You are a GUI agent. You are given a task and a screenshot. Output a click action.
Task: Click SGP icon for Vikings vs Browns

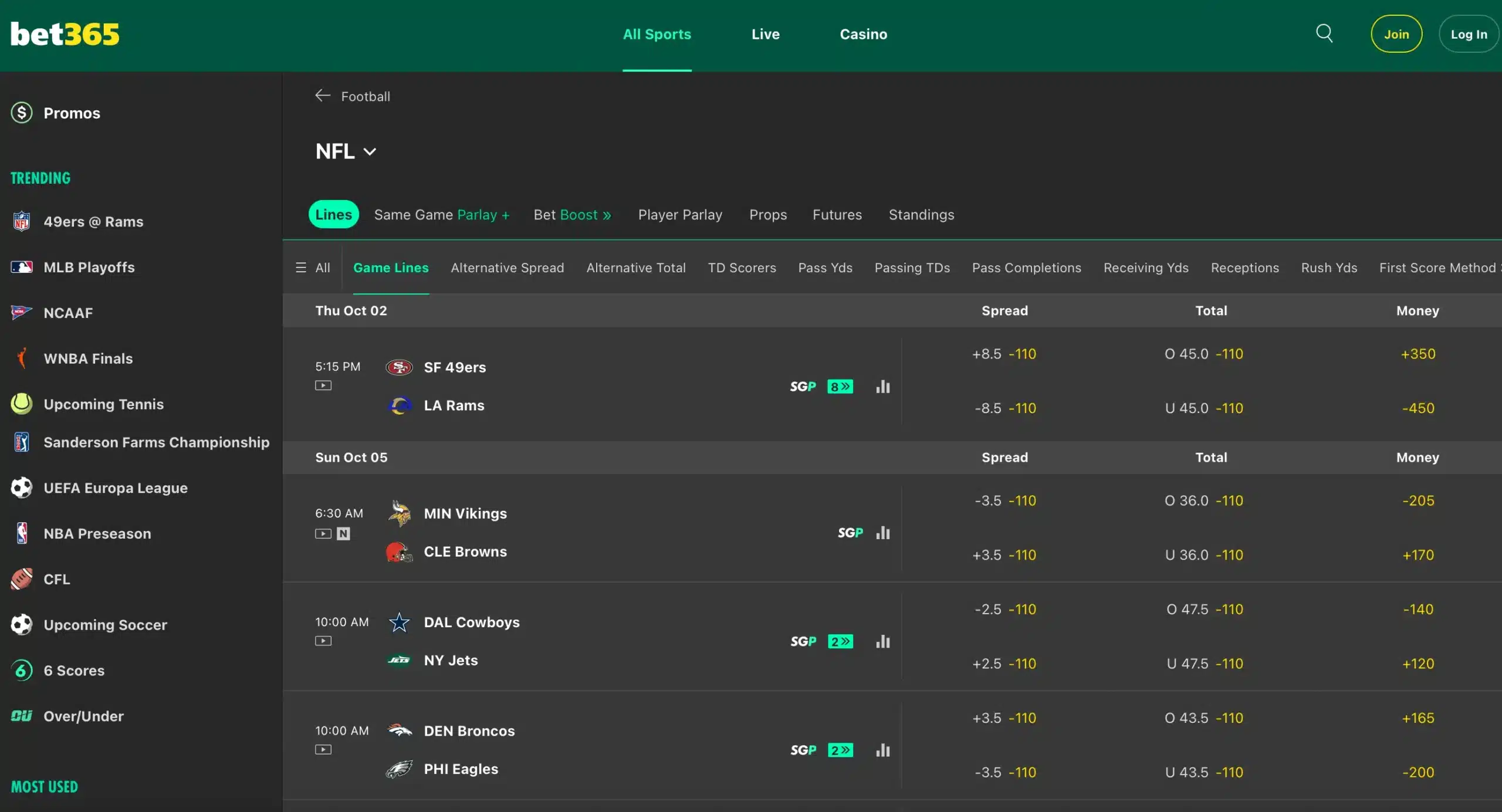pos(850,533)
